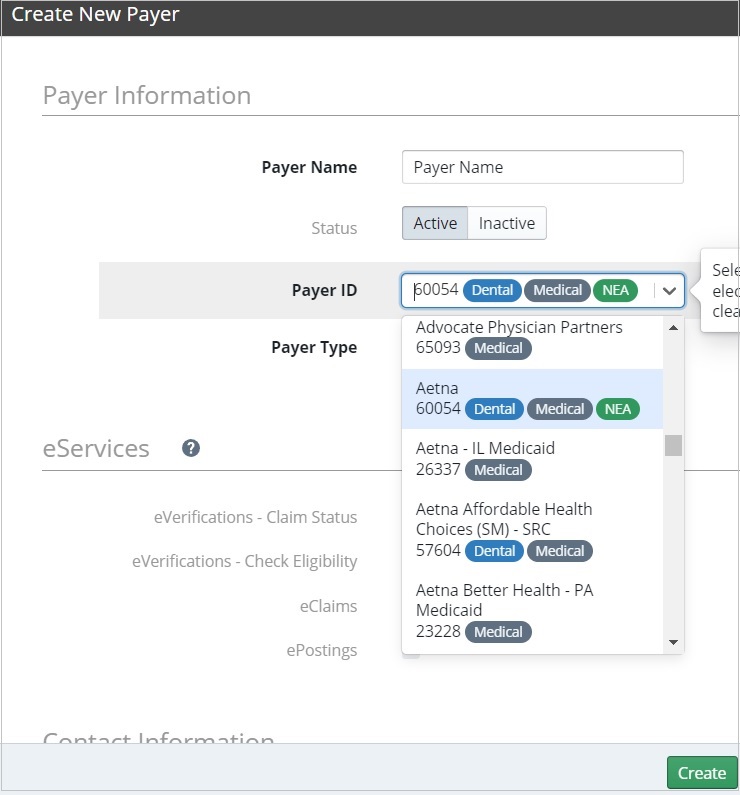740x795 pixels.
Task: Collapse the Payer ID dropdown chevron
Action: [669, 291]
